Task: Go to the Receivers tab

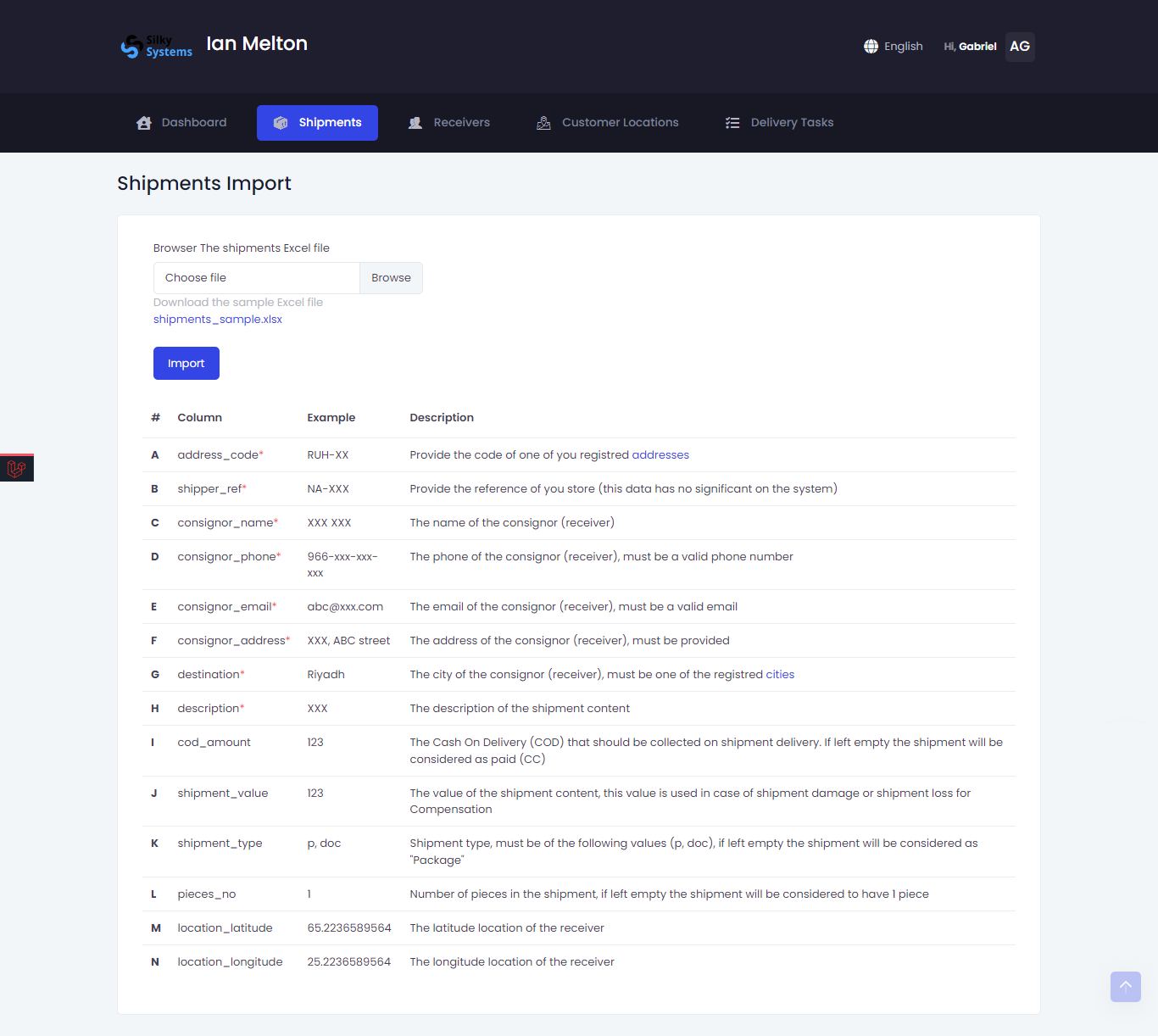Action: tap(461, 123)
